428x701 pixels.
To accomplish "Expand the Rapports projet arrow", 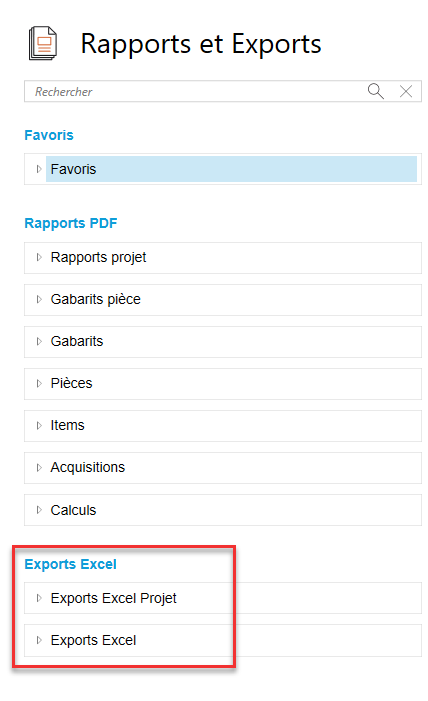I will coord(39,257).
